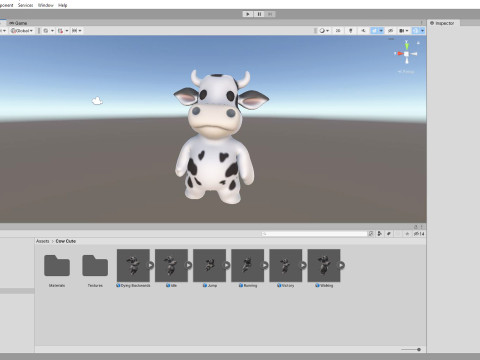Expand the Running asset arrow
The image size is (480, 360).
[x=265, y=265]
